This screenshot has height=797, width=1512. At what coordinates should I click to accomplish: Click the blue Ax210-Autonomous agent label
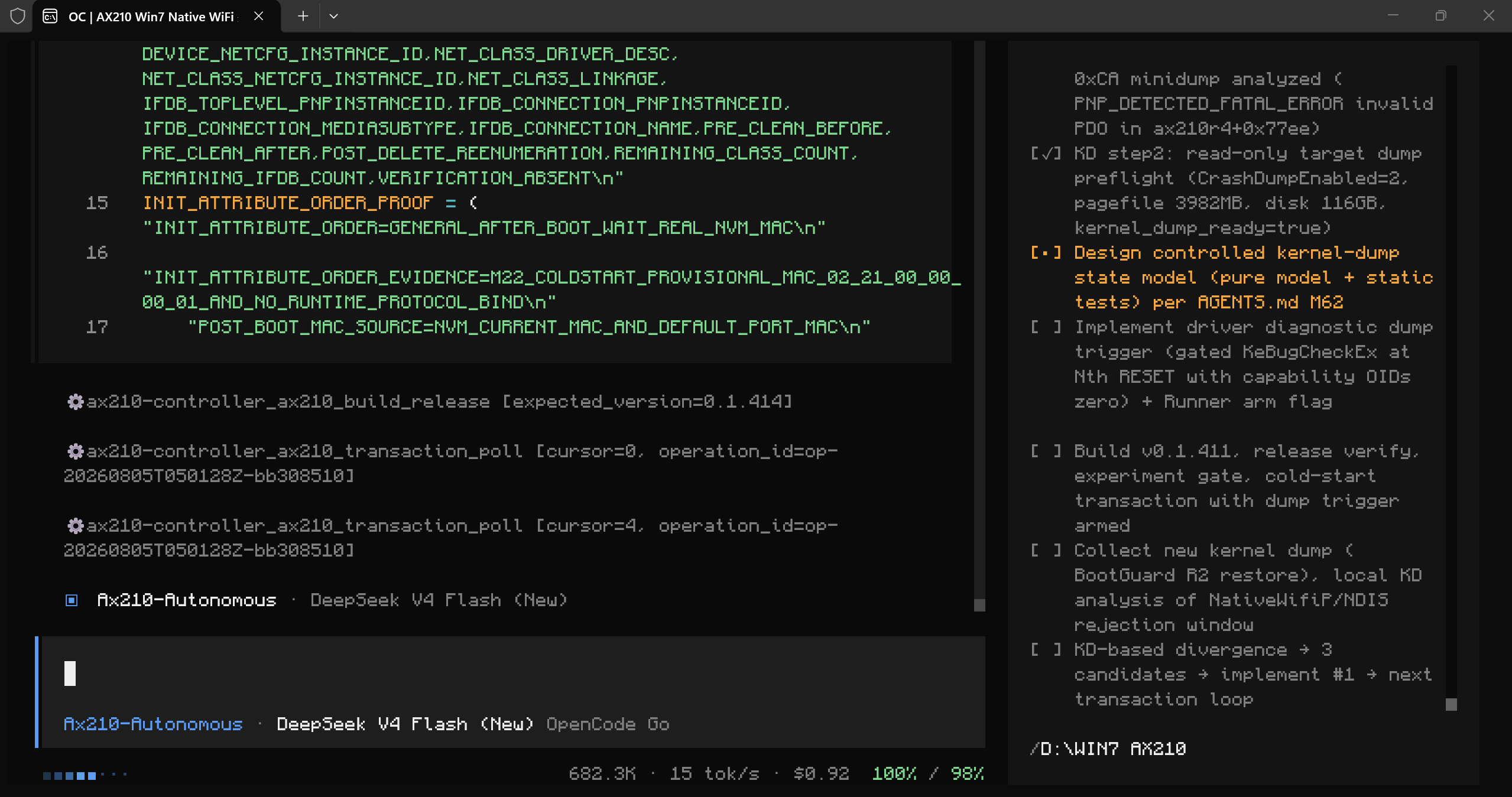coord(153,724)
